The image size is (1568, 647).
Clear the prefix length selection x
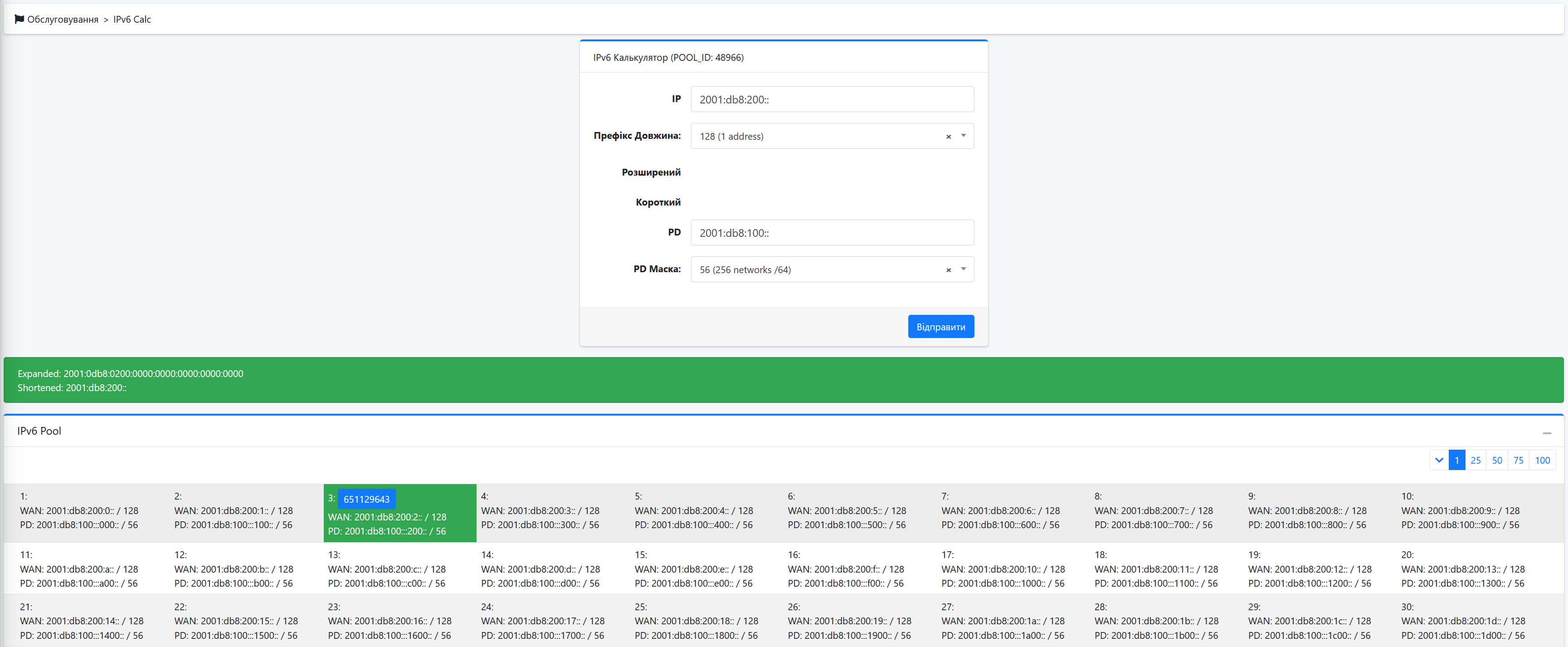tap(948, 137)
